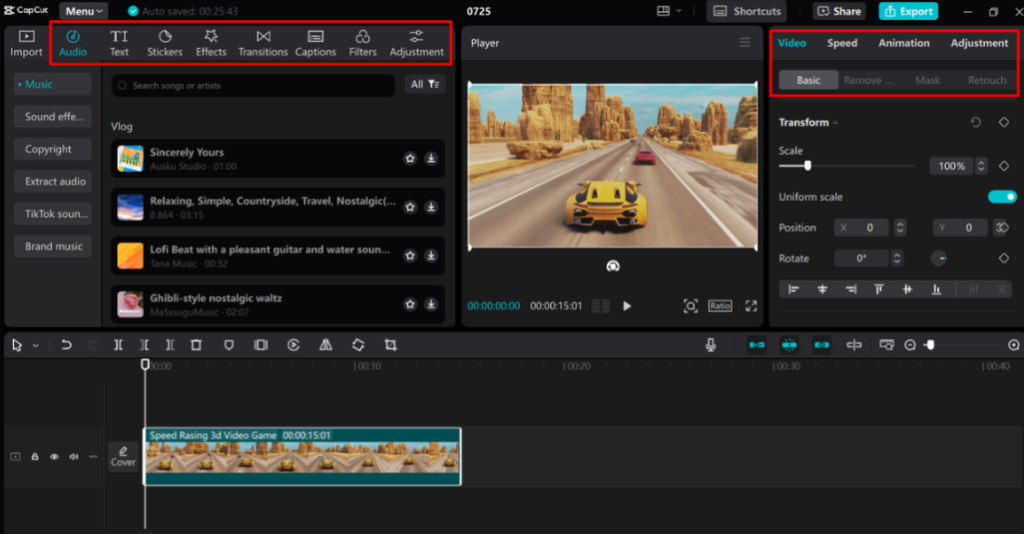Favorite the Relaxing, Simple, Countryside track
1024x534 pixels.
(x=410, y=207)
